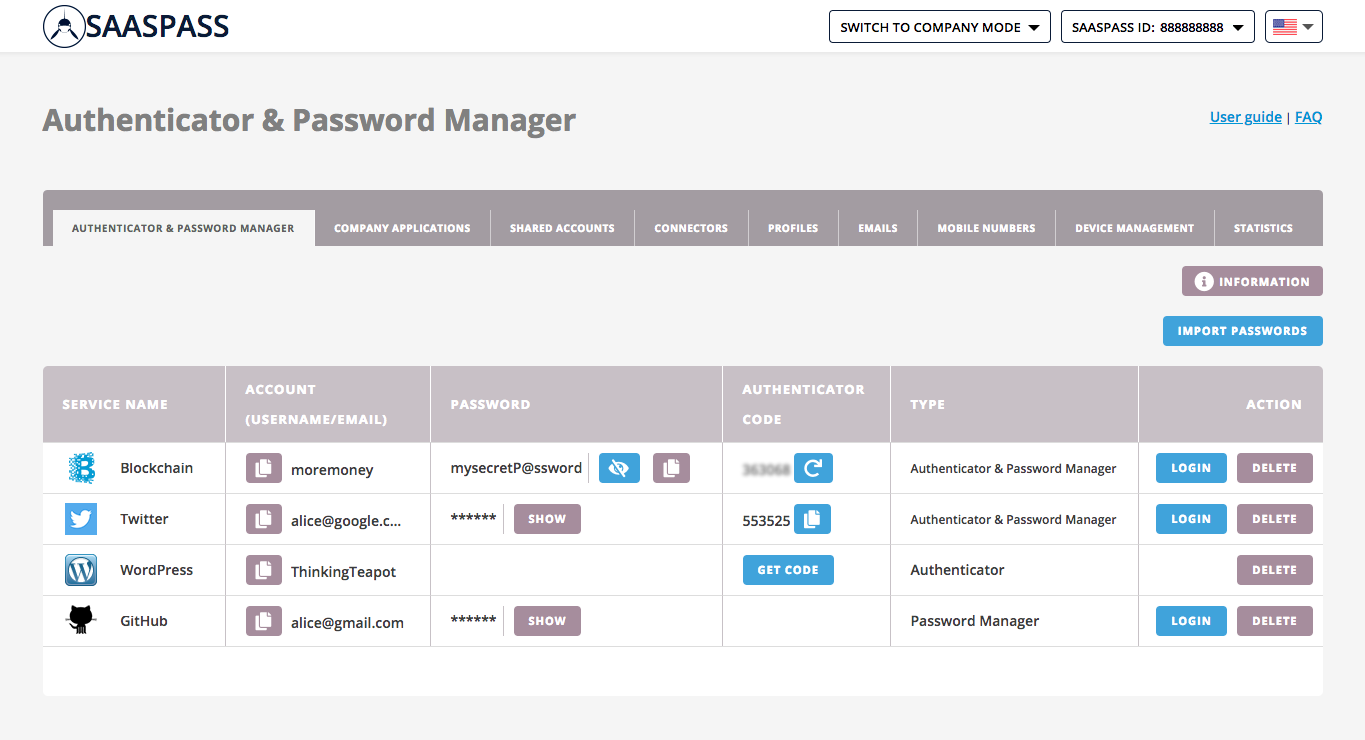The height and width of the screenshot is (740, 1365).
Task: Copy the GitHub account email
Action: [263, 621]
